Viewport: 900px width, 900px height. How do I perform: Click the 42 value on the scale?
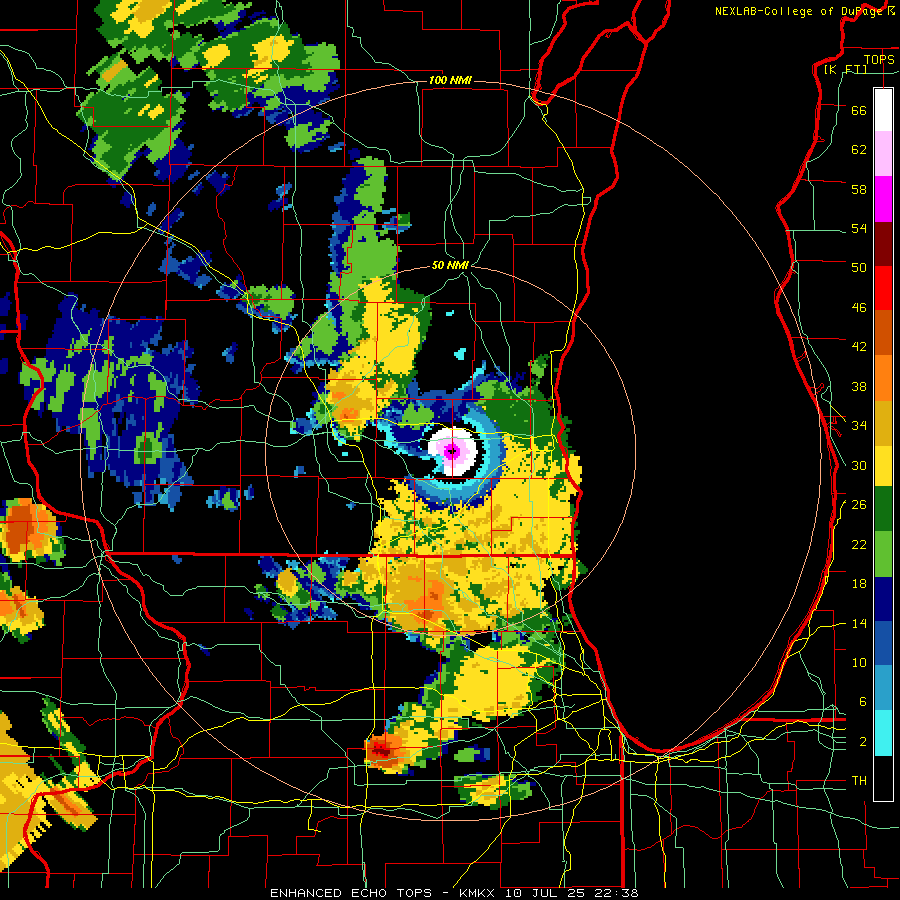(859, 347)
